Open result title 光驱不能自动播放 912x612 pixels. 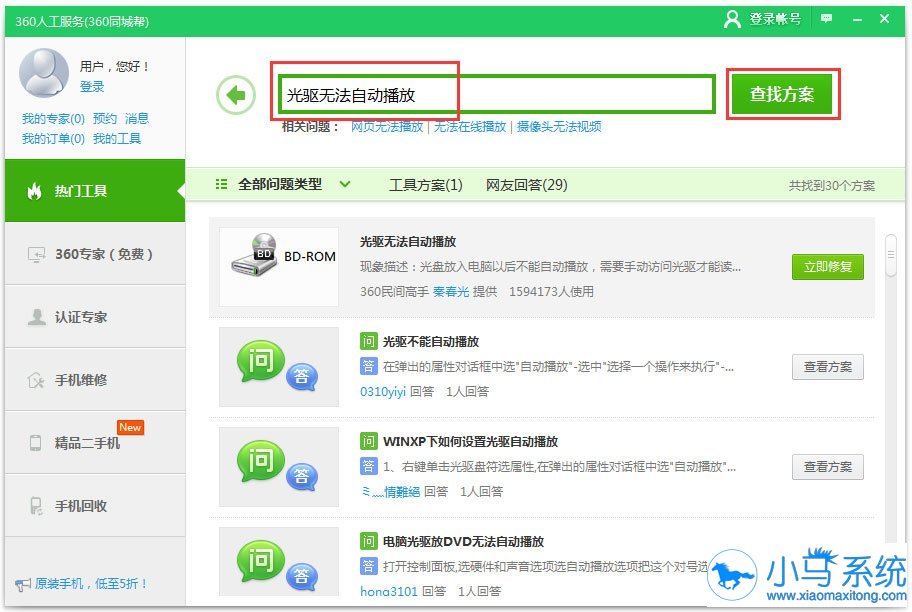(430, 342)
